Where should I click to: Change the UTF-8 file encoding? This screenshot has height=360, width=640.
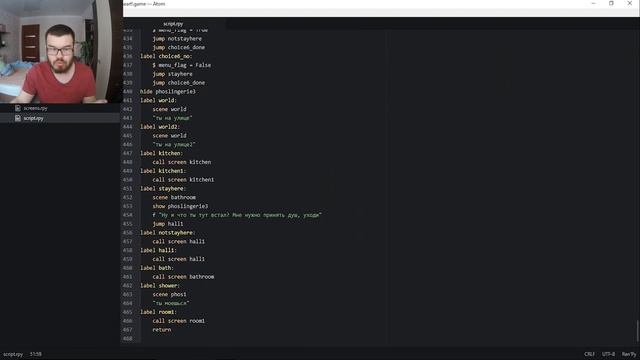(x=608, y=354)
